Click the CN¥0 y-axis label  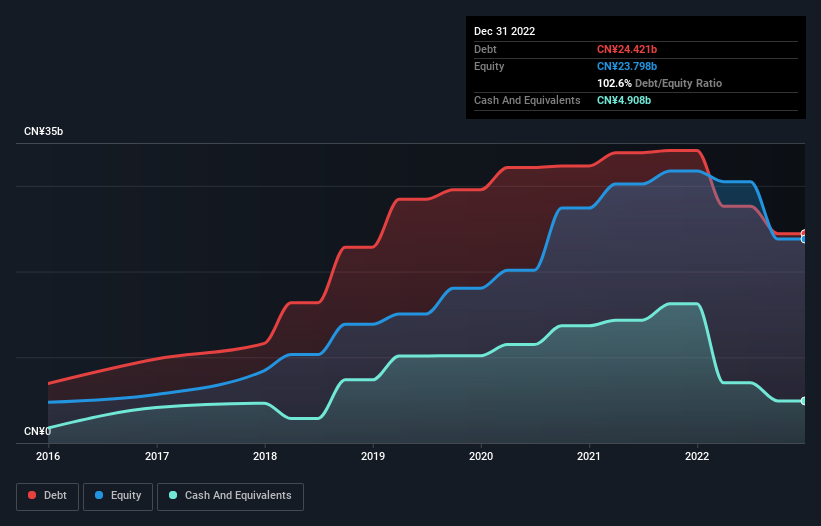click(38, 431)
